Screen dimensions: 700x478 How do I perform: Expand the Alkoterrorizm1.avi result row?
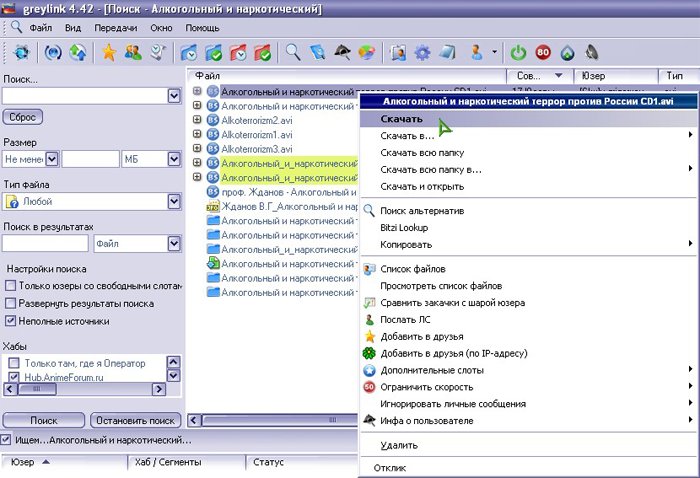[197, 133]
